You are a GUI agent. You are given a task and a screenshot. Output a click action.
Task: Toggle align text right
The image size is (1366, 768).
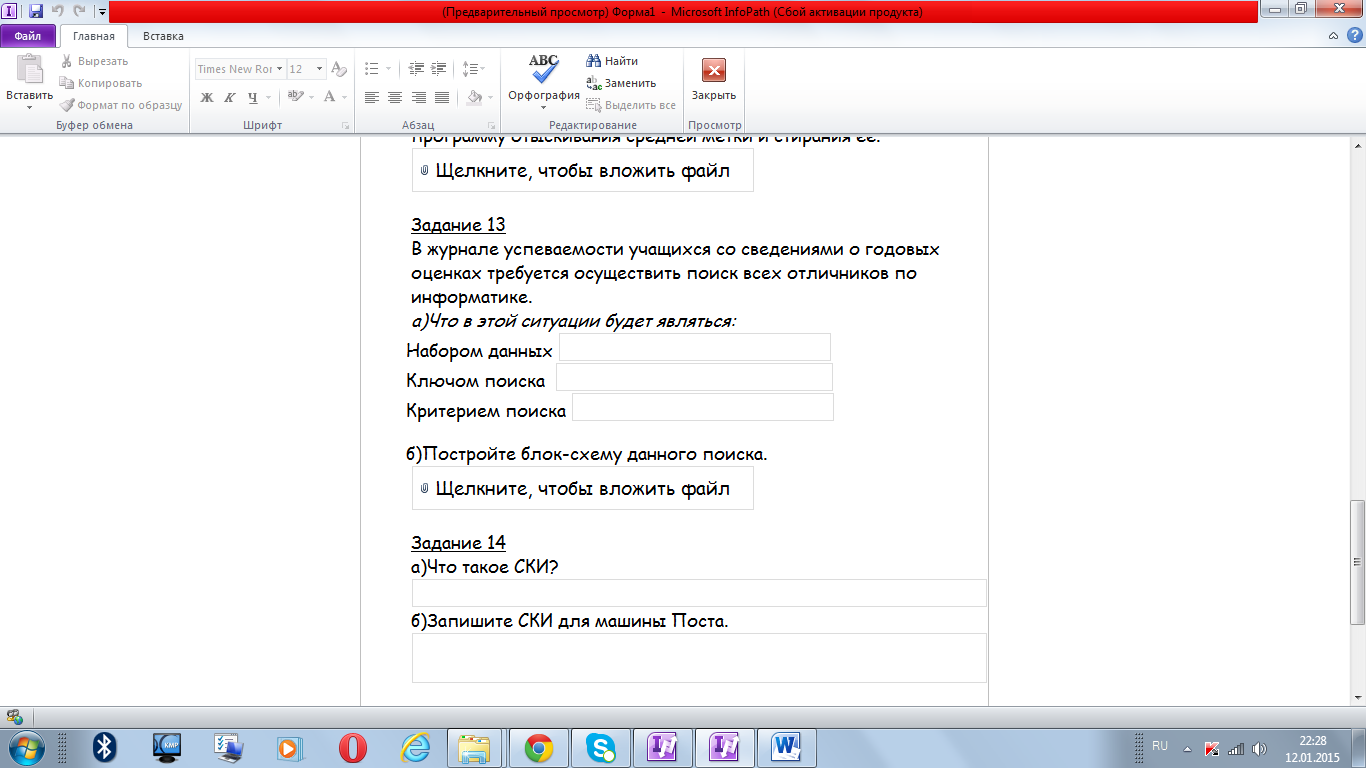point(418,97)
